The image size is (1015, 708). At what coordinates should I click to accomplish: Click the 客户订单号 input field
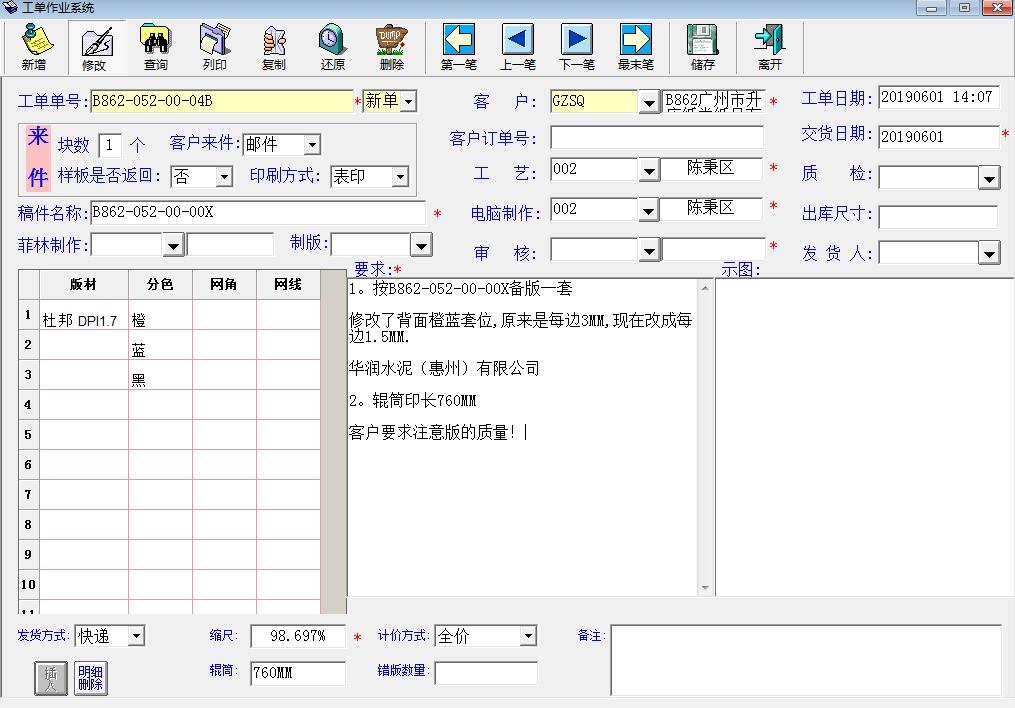(656, 137)
